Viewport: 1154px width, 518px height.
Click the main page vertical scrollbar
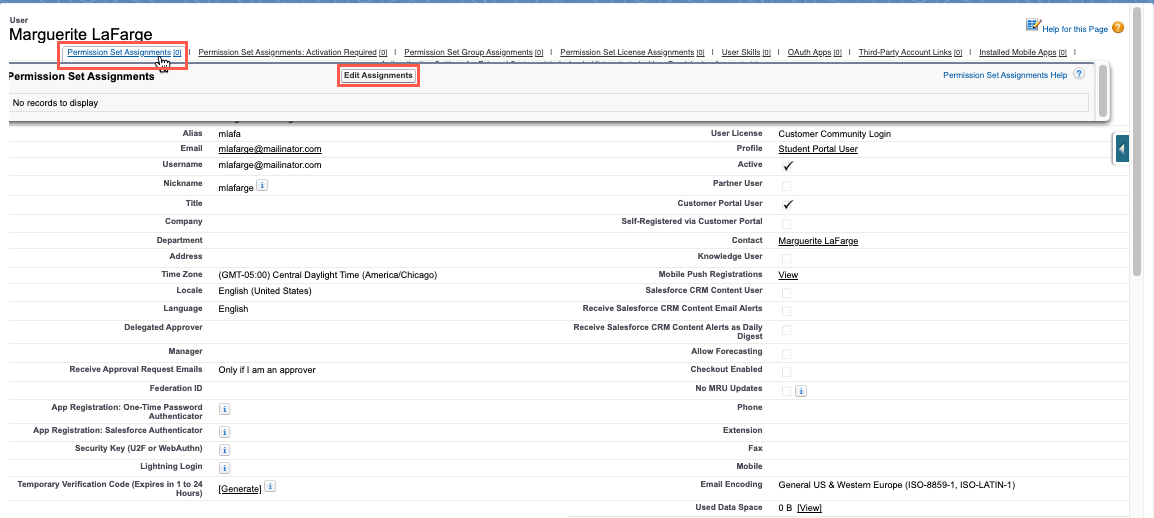tap(1138, 150)
